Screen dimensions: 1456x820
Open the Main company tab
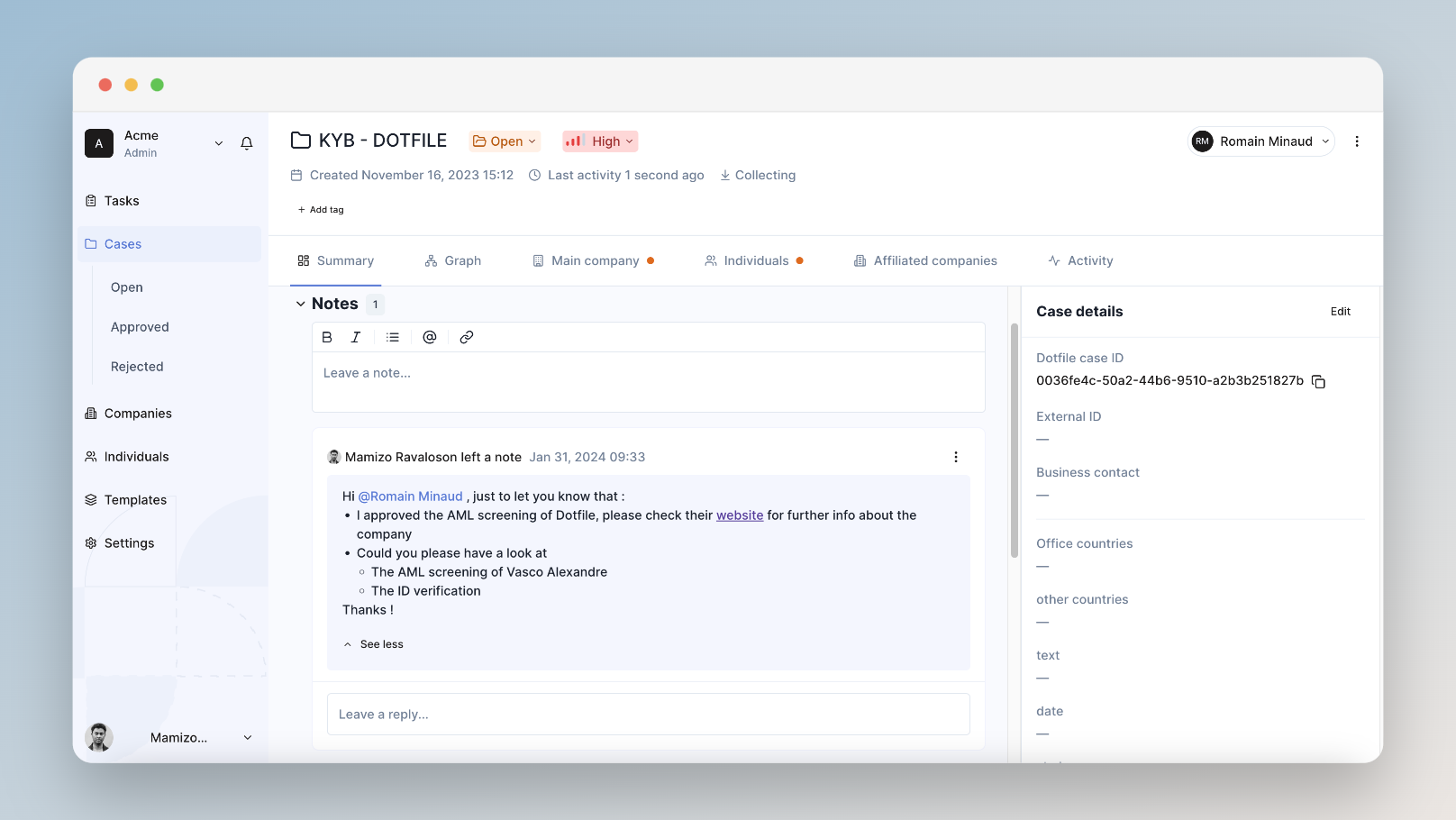coord(594,260)
